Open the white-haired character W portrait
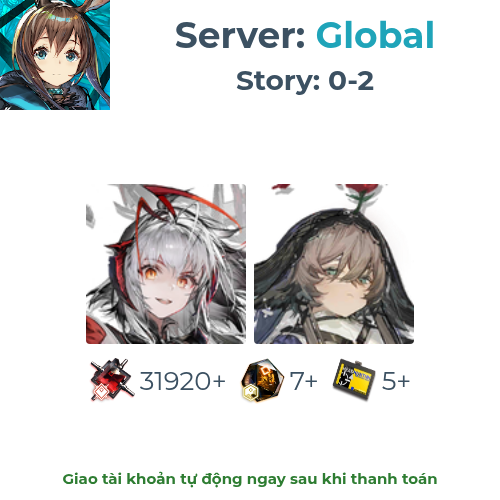The height and width of the screenshot is (500, 500). 166,264
